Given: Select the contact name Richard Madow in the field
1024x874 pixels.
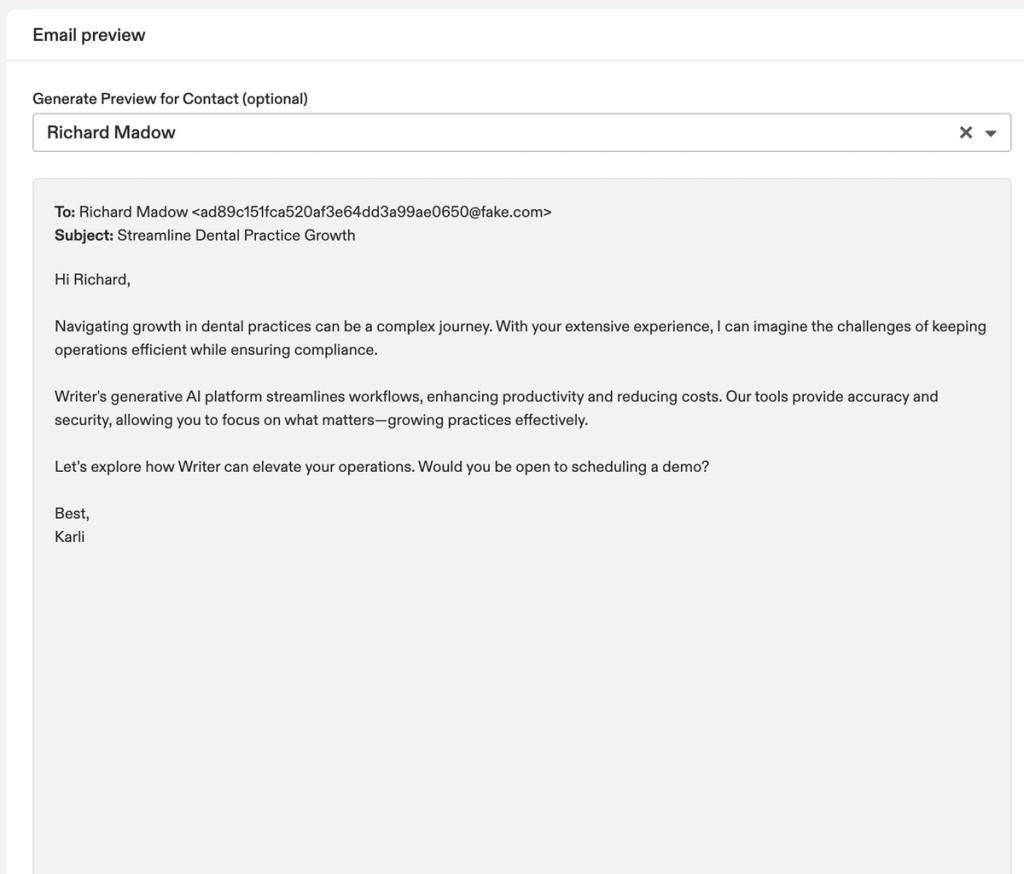Looking at the screenshot, I should tap(112, 130).
